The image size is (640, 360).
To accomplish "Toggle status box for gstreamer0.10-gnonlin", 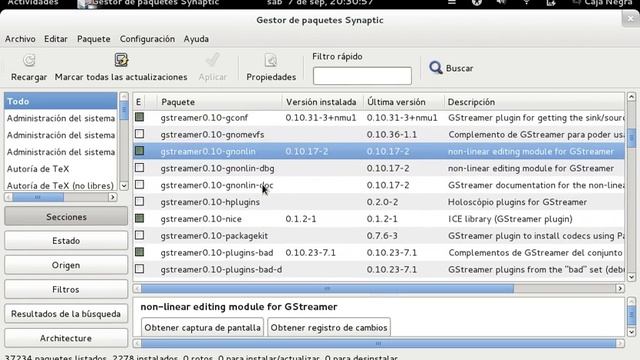I will pos(140,151).
